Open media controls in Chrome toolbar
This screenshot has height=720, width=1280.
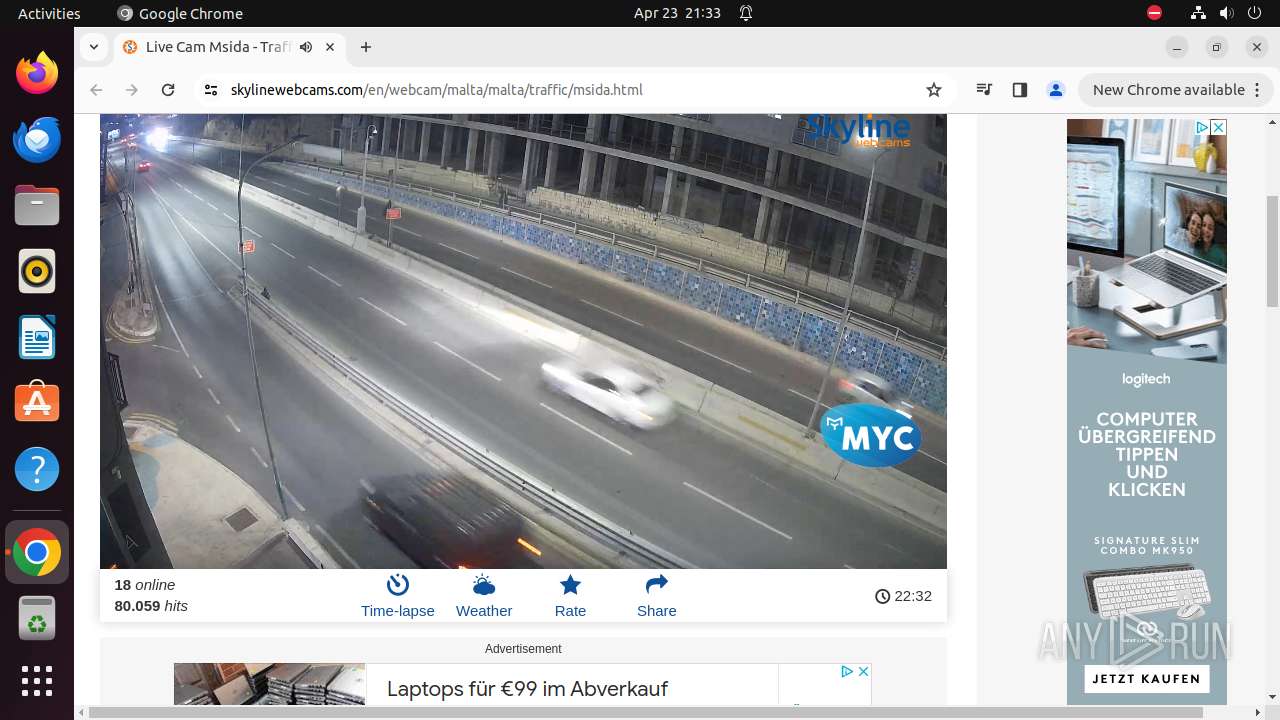click(x=984, y=90)
